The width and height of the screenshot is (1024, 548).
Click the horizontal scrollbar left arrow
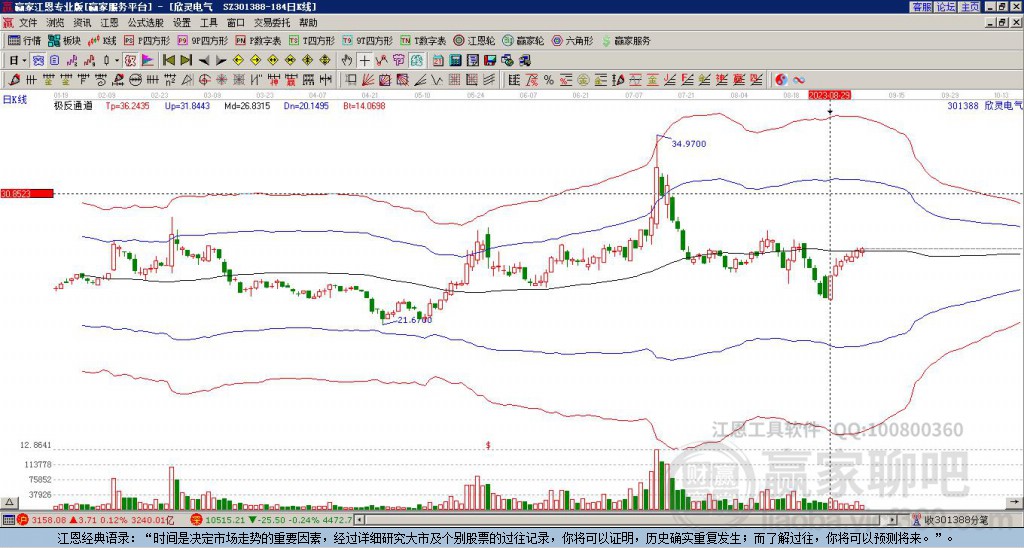pos(358,520)
